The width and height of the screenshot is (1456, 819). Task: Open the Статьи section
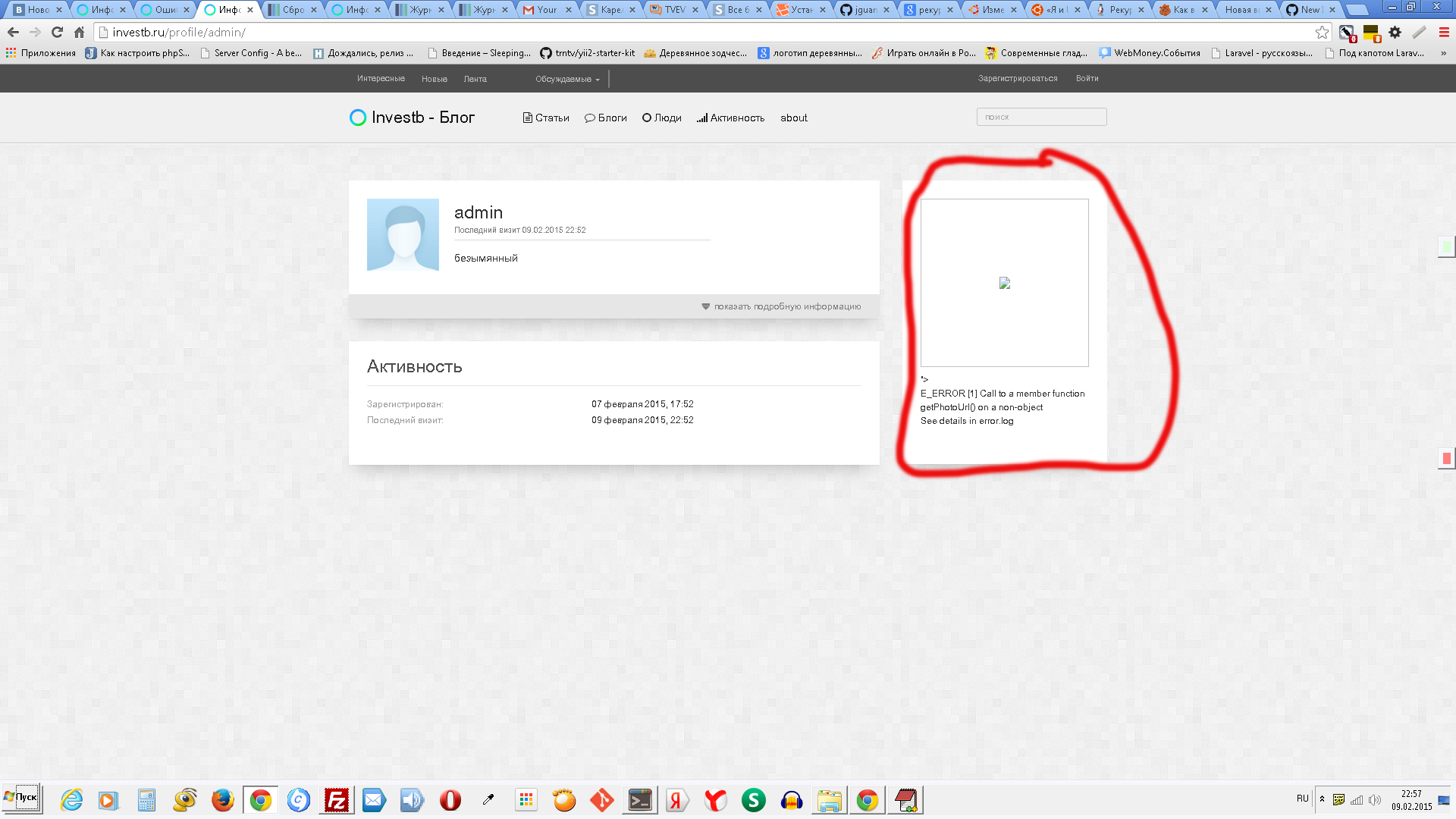[546, 118]
